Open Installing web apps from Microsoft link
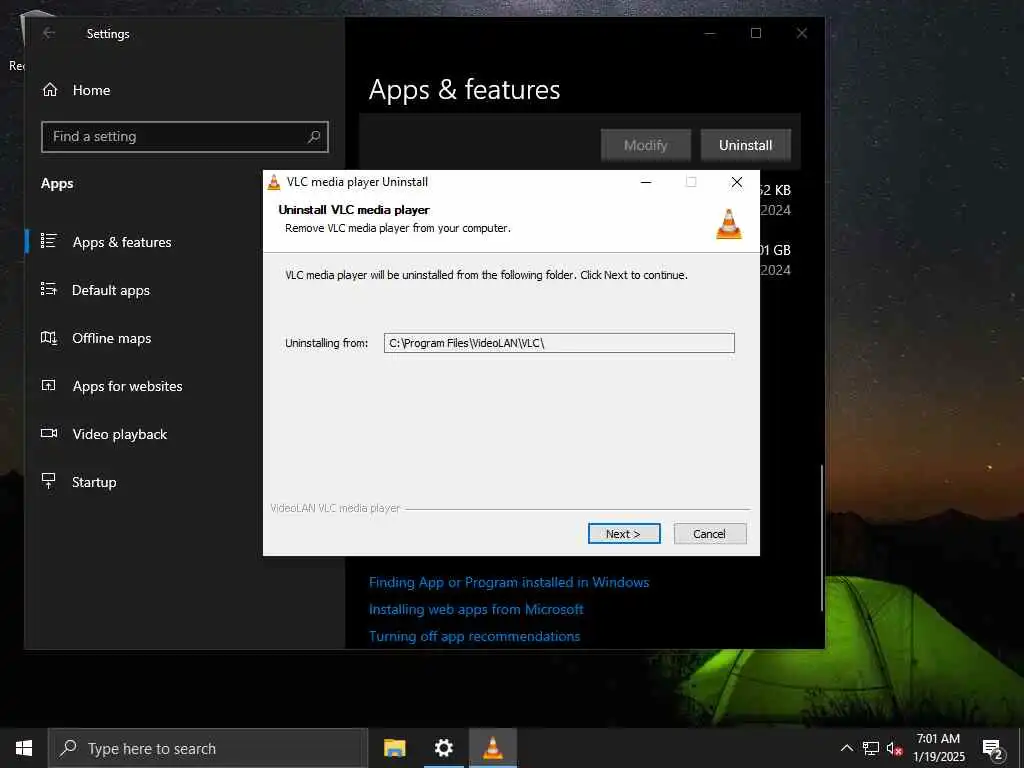The image size is (1024, 768). click(476, 609)
